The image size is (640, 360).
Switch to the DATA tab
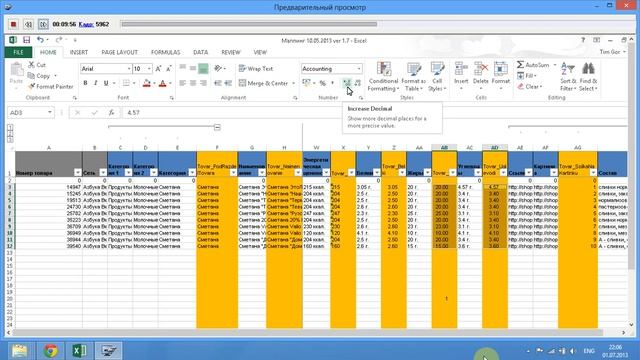click(x=200, y=52)
